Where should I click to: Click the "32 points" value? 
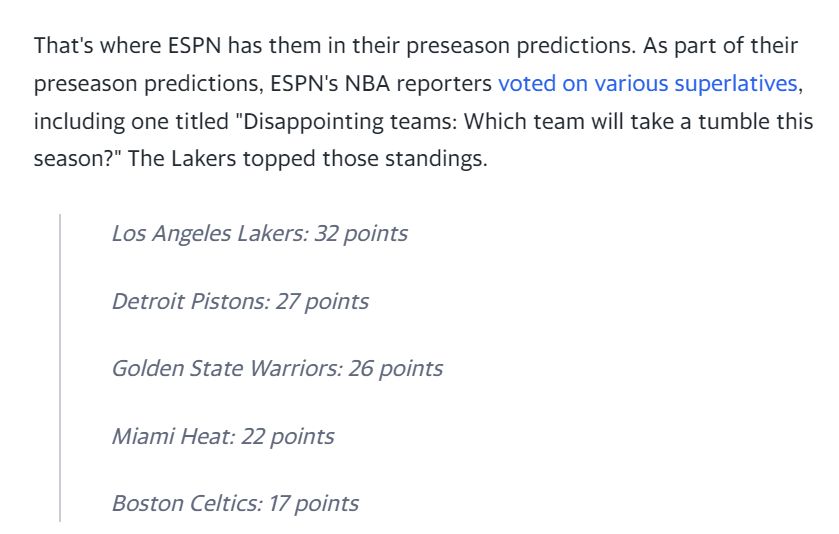361,234
